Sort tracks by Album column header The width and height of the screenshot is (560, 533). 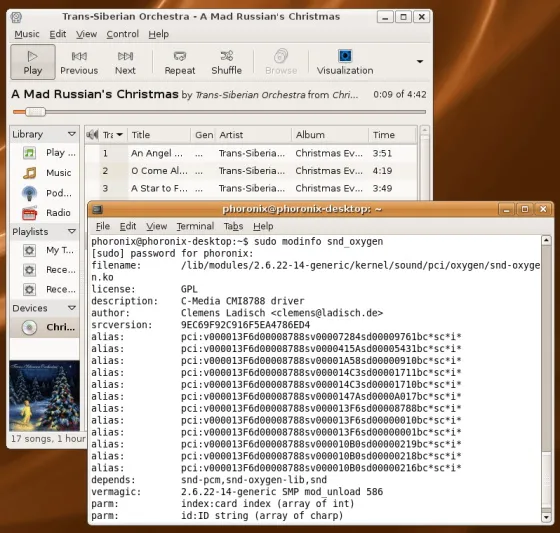pos(330,135)
